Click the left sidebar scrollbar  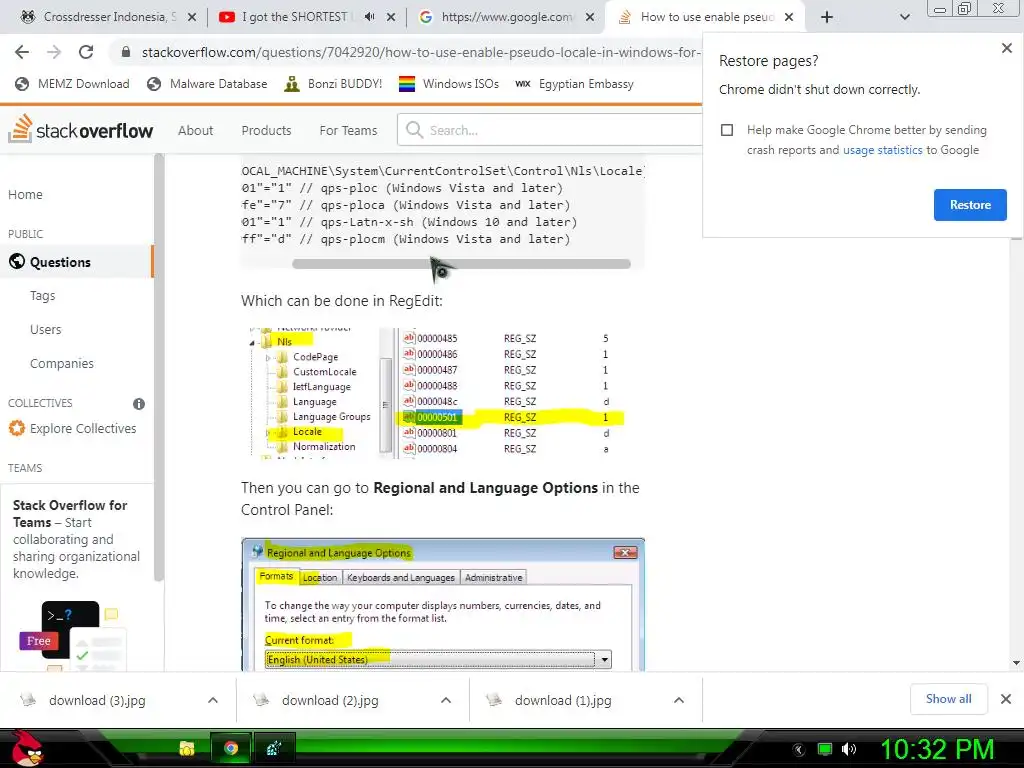159,368
